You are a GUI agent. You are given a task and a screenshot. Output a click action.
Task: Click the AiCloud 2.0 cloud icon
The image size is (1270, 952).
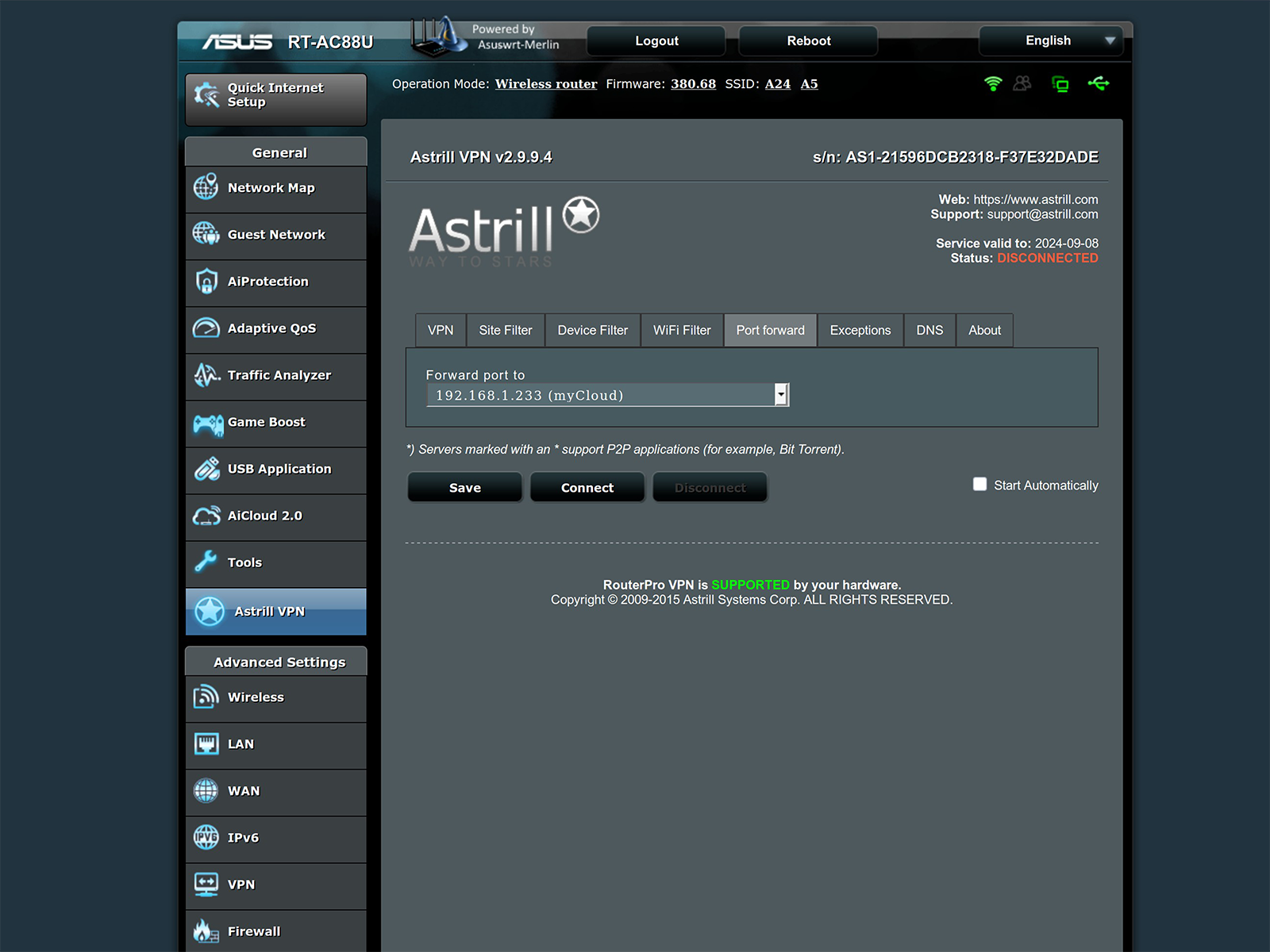point(206,516)
